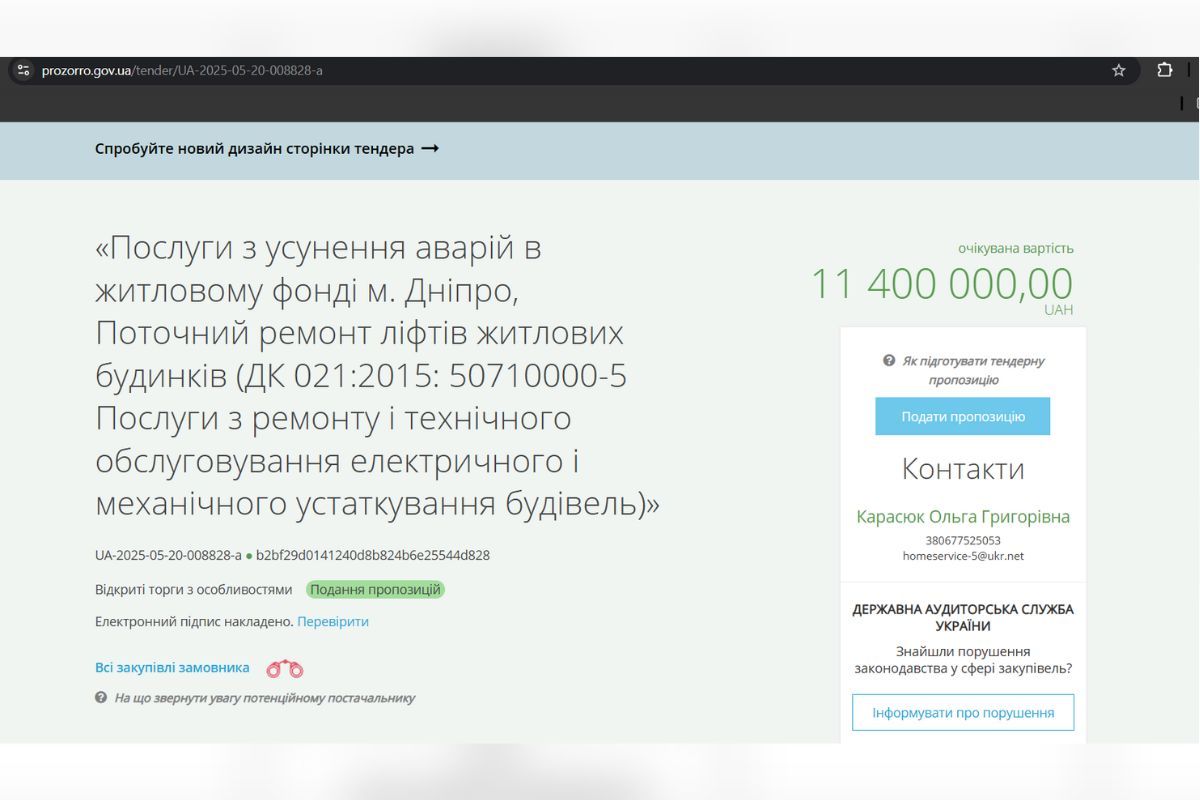Click the prozorro.gov.ua address bar URL

(182, 71)
